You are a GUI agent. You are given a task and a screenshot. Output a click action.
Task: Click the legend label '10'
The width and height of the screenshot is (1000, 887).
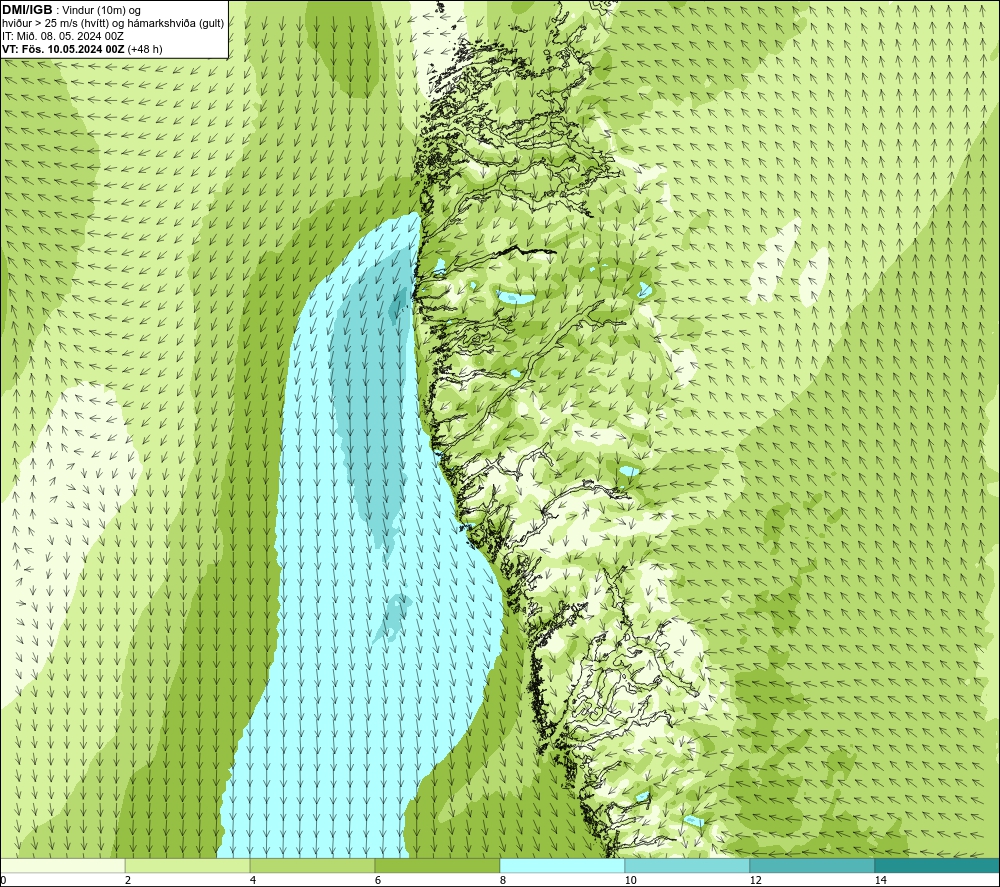(630, 880)
